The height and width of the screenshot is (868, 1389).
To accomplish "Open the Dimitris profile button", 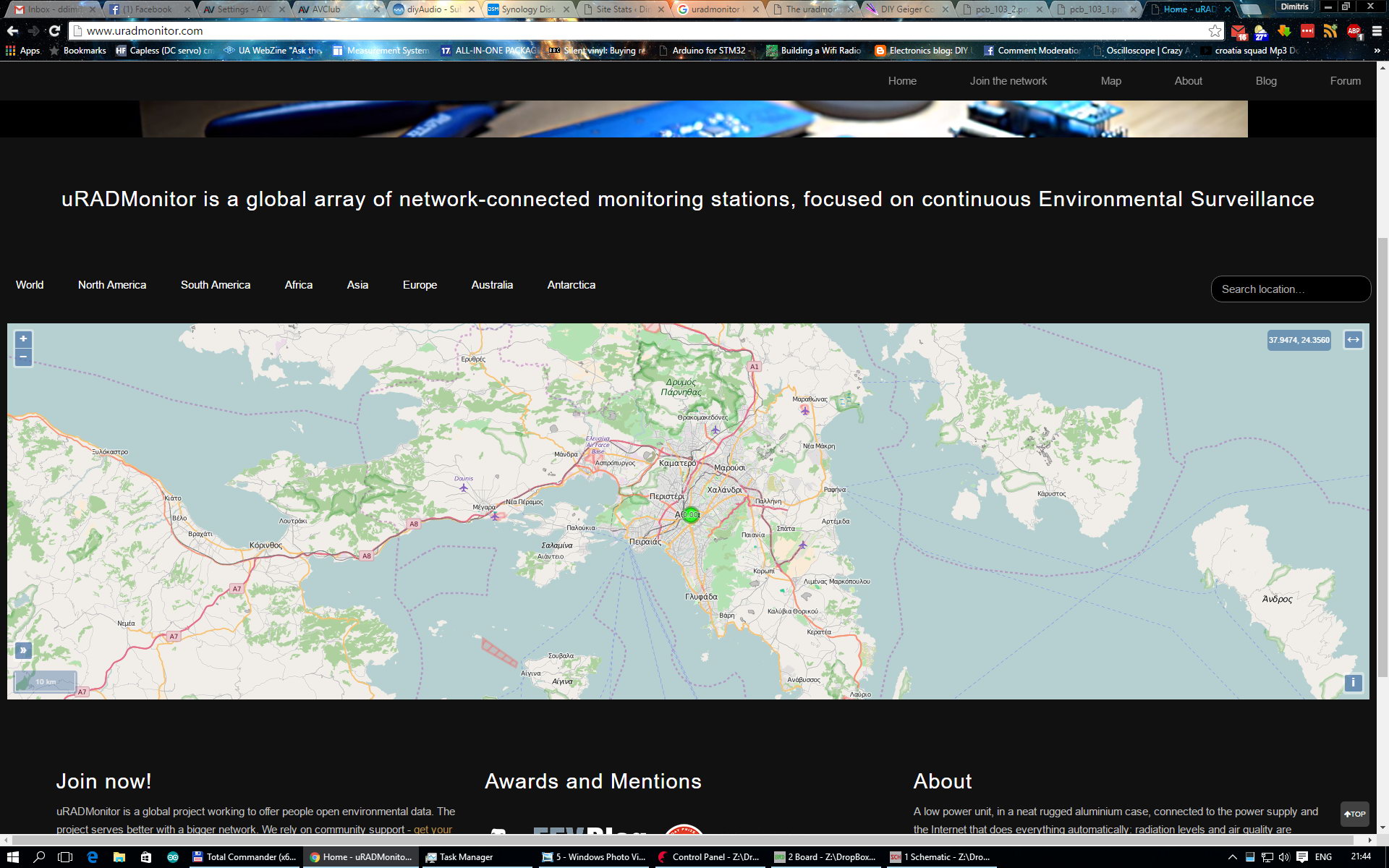I will tap(1294, 7).
